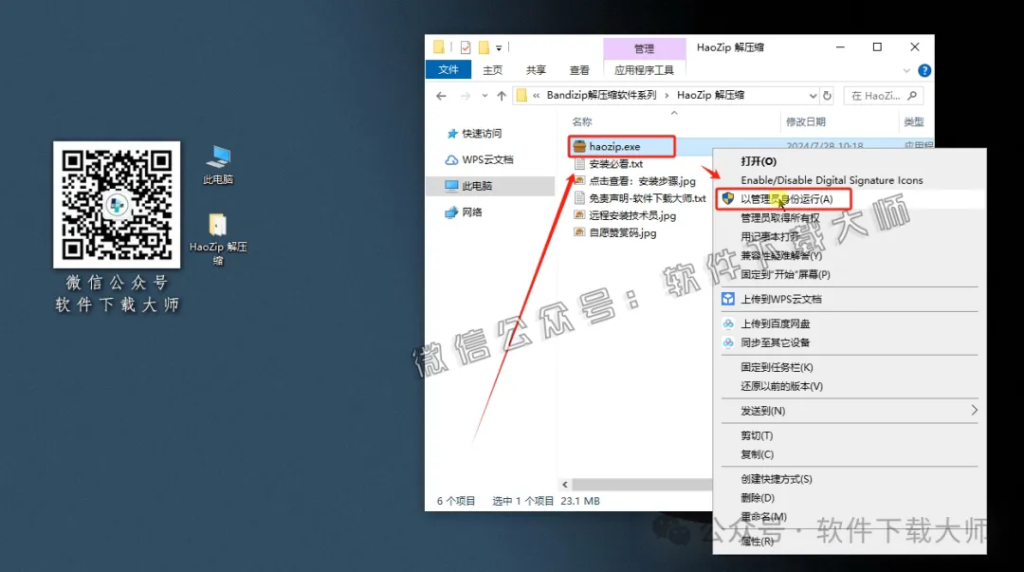Viewport: 1024px width, 572px height.
Task: Click the 管理 contextual tab
Action: [644, 48]
